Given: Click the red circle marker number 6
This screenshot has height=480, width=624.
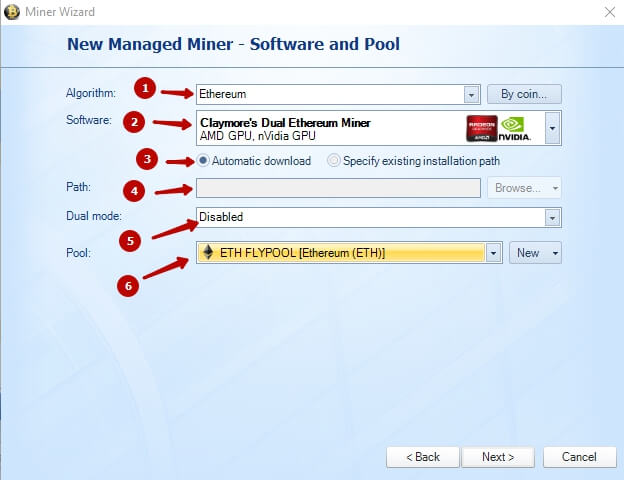Looking at the screenshot, I should [128, 286].
